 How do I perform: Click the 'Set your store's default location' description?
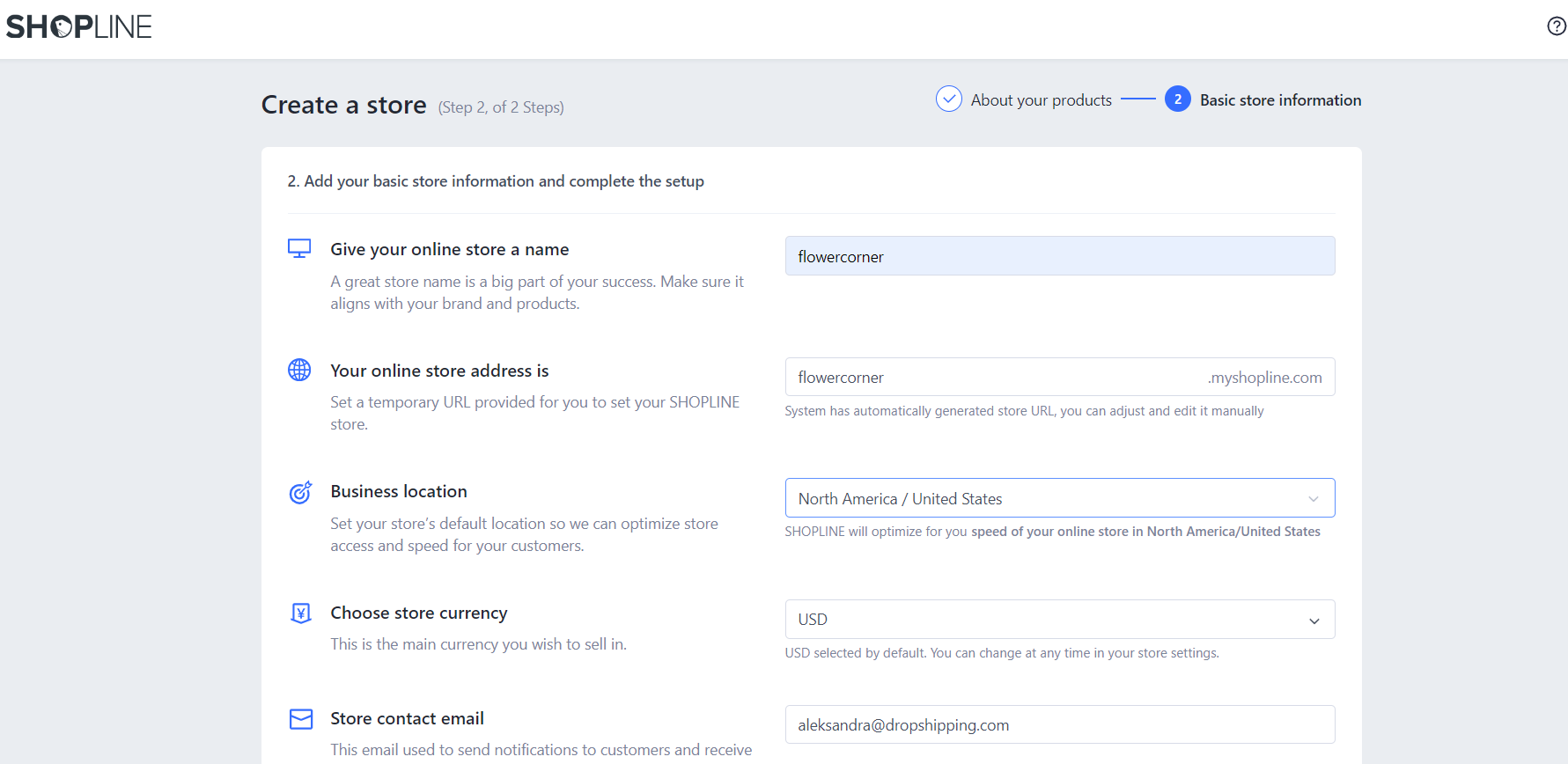[524, 534]
